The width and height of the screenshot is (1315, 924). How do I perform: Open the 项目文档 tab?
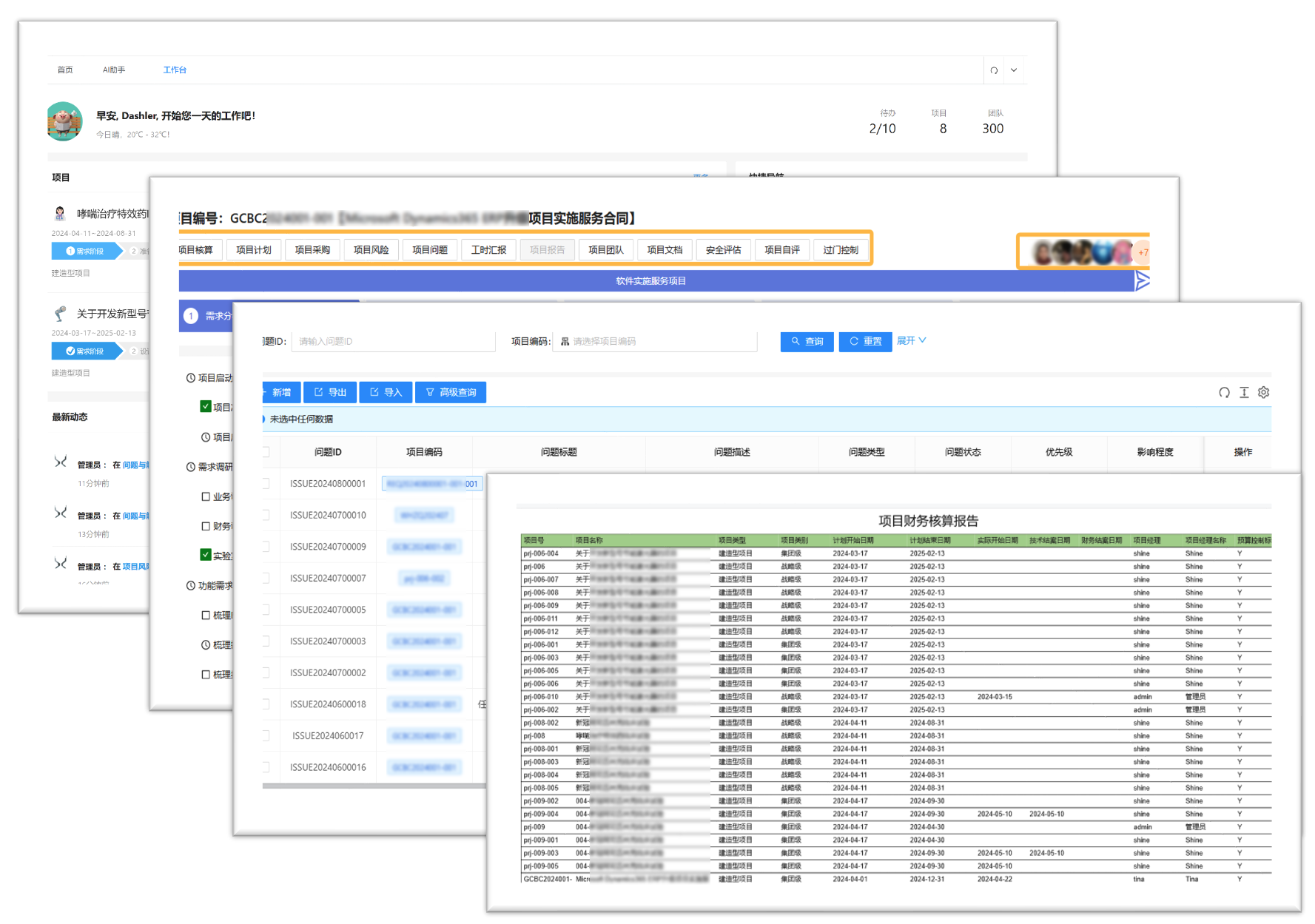coord(665,250)
